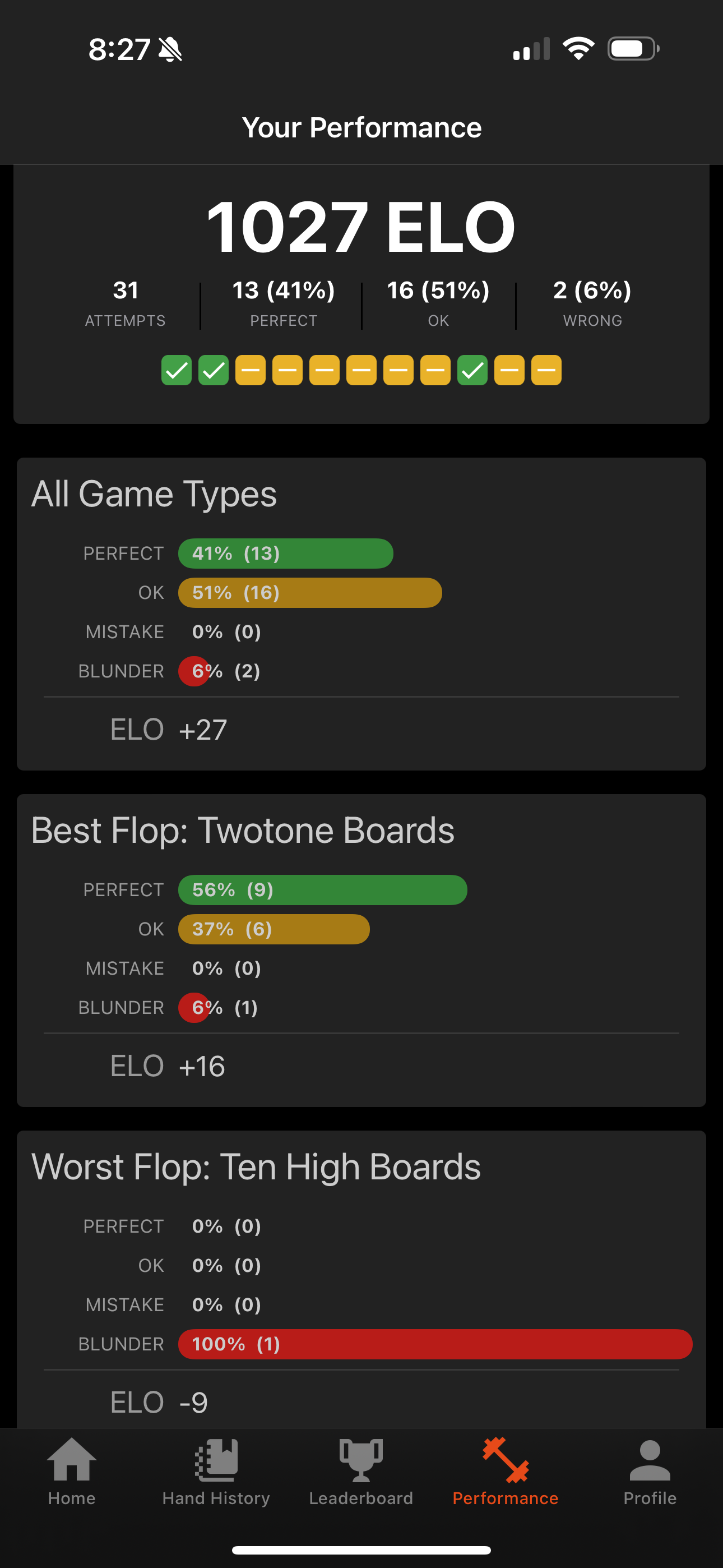Select first green checkmark result square
The height and width of the screenshot is (1568, 723).
pos(177,370)
